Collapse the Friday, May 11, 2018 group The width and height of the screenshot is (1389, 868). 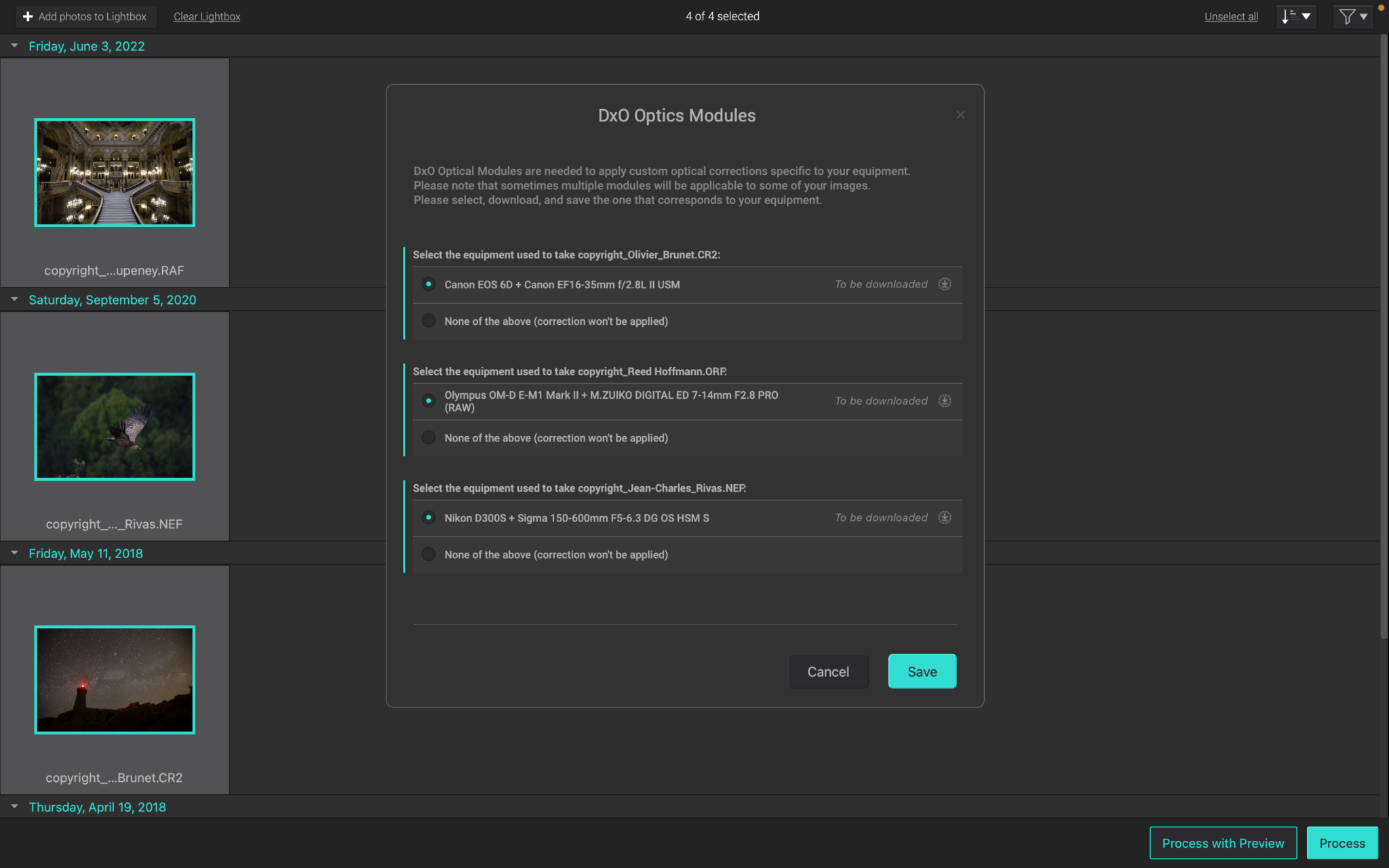[x=14, y=553]
